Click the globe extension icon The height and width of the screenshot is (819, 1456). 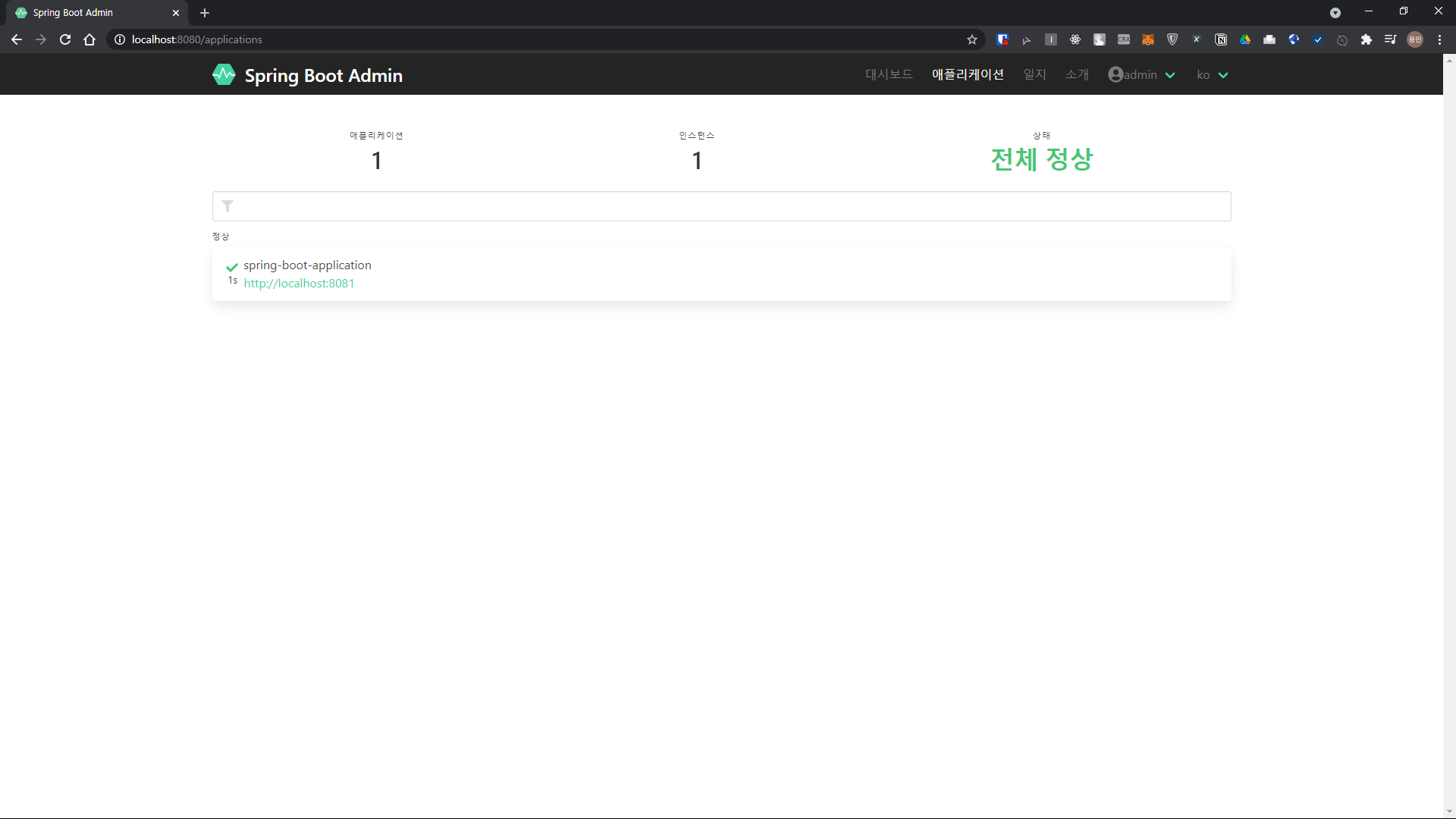coord(1294,39)
